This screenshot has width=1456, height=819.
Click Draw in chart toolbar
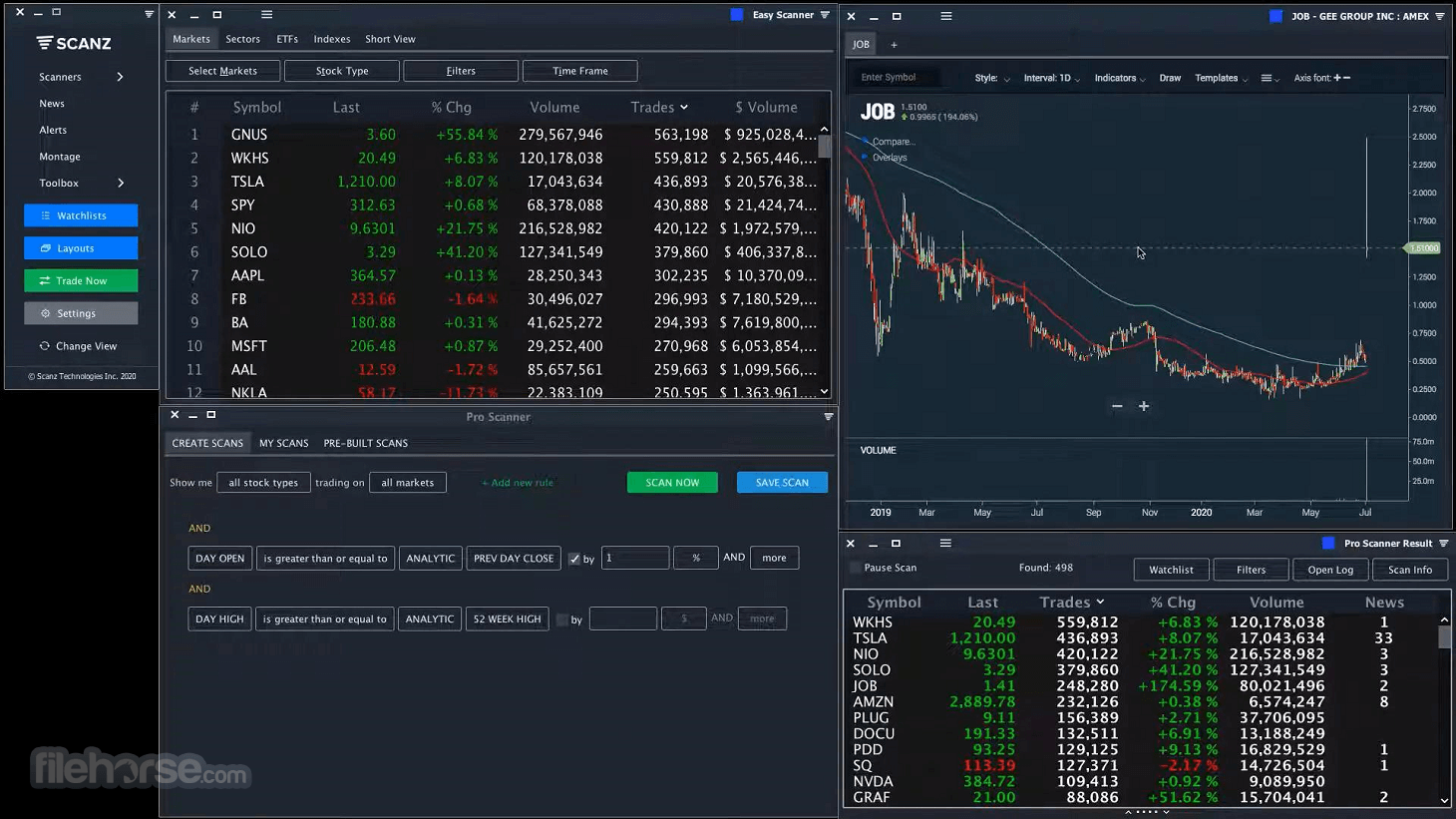[x=1171, y=78]
